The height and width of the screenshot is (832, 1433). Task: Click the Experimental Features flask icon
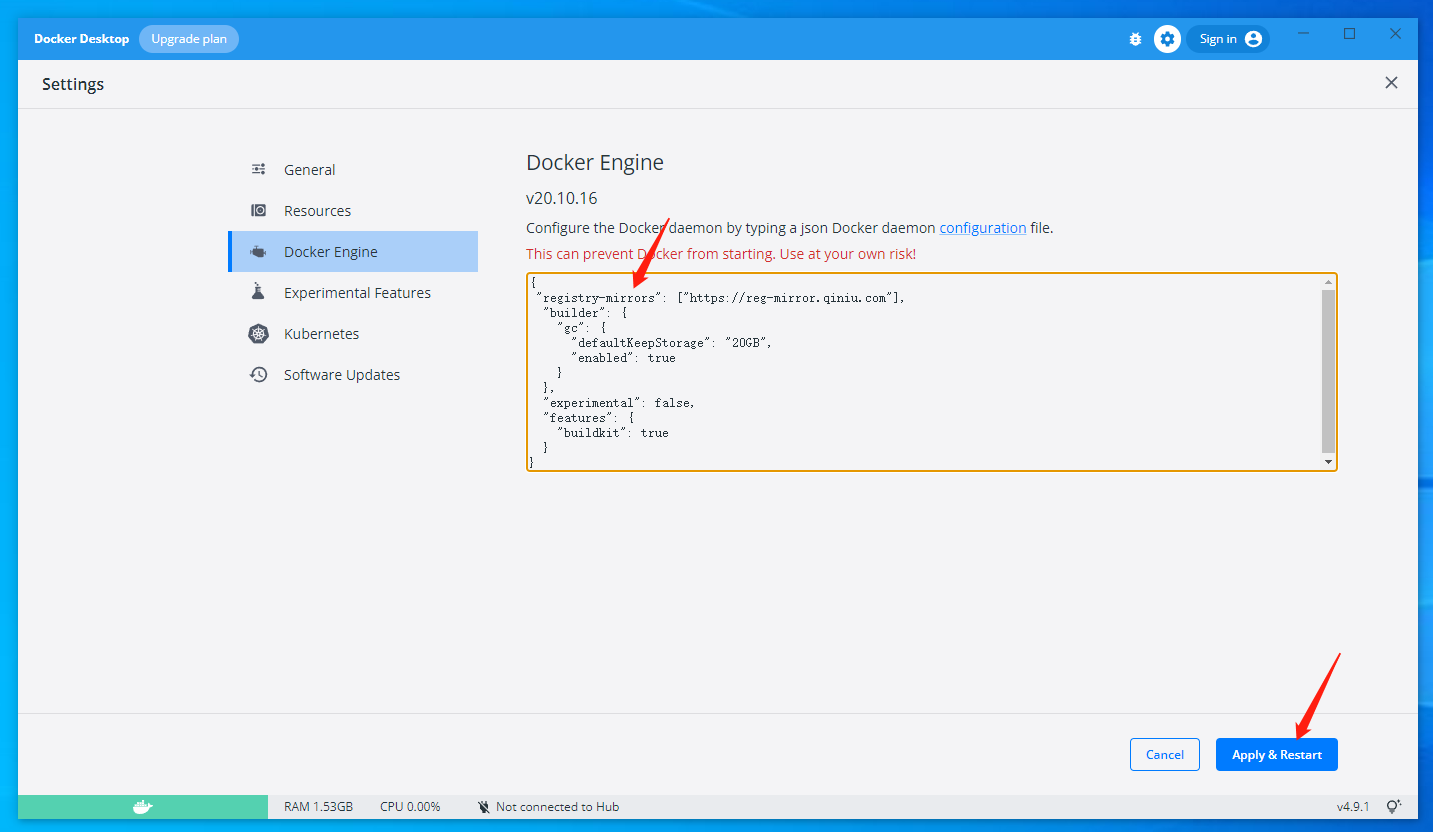coord(259,292)
